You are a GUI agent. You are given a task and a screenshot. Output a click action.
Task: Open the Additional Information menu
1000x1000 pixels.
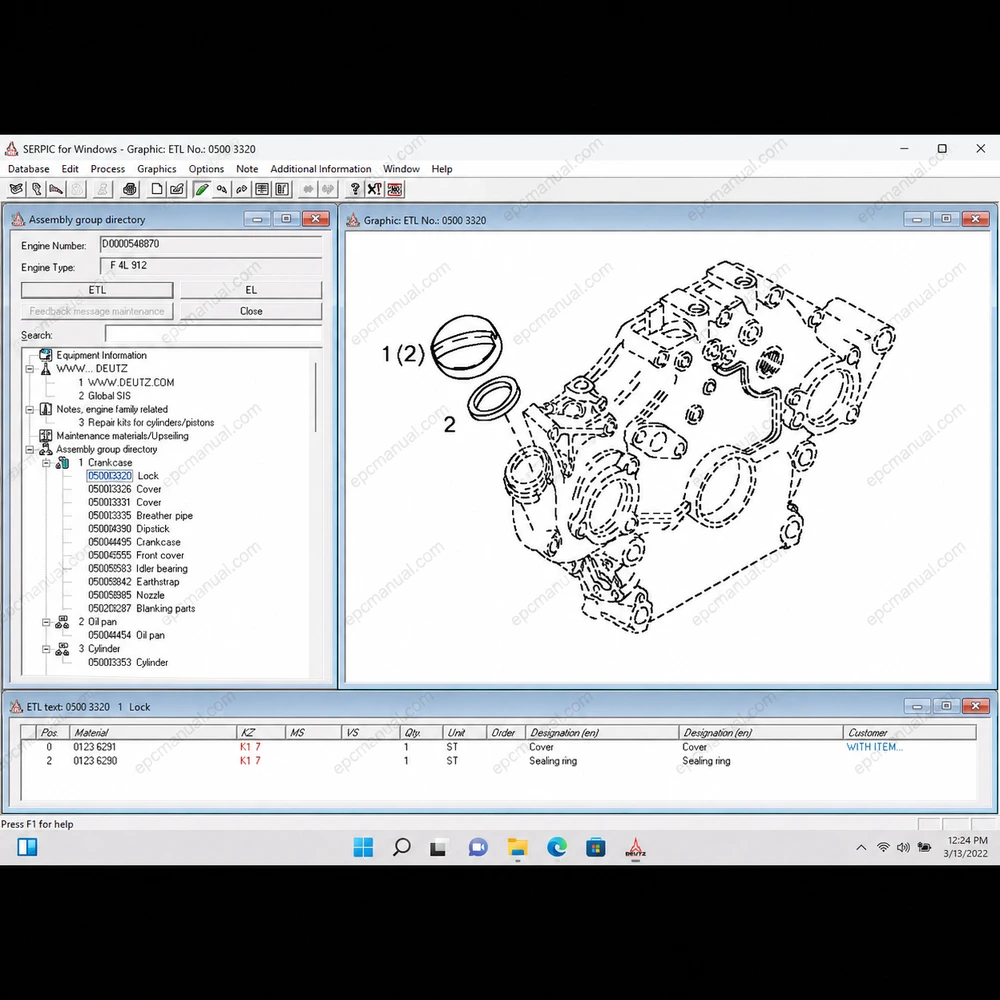[321, 168]
